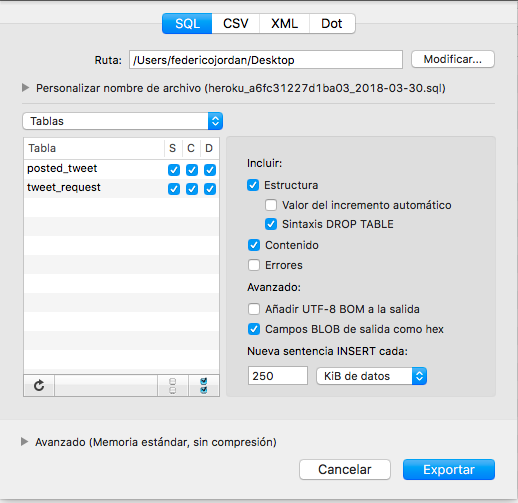Uncheck content column for posted_tweet
The height and width of the screenshot is (503, 518).
coord(192,170)
